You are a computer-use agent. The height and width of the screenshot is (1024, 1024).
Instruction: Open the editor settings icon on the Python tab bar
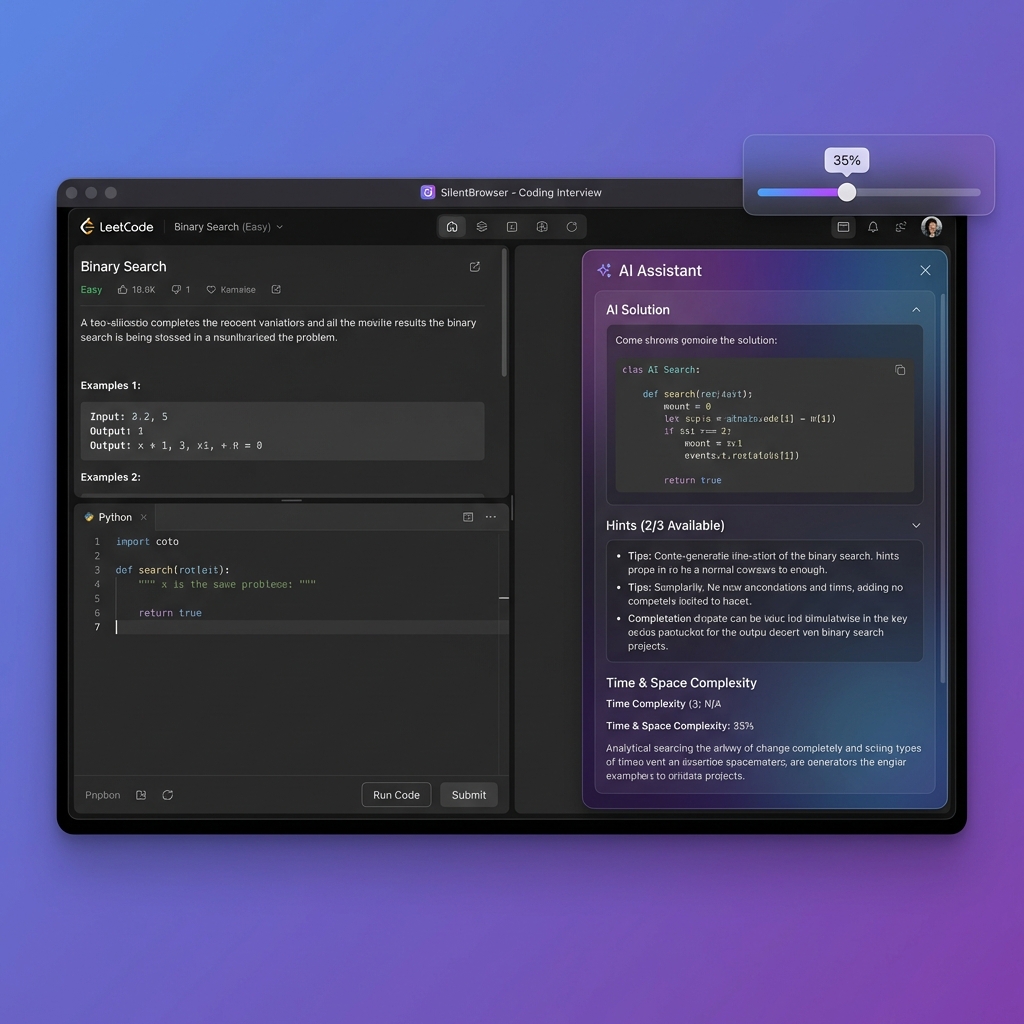click(467, 517)
